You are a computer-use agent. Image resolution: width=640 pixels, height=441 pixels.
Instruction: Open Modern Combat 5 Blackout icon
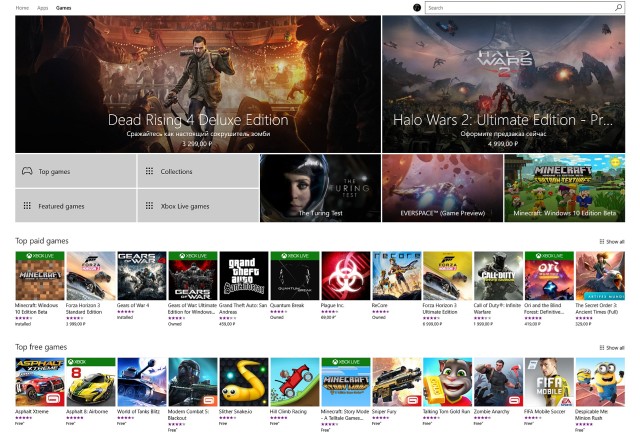click(193, 382)
